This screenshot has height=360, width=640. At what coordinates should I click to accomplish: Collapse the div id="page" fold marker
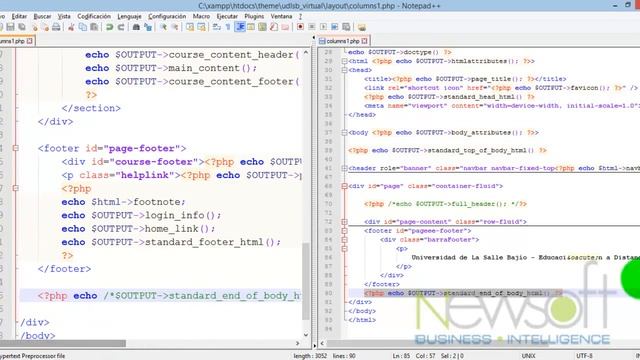click(x=344, y=186)
